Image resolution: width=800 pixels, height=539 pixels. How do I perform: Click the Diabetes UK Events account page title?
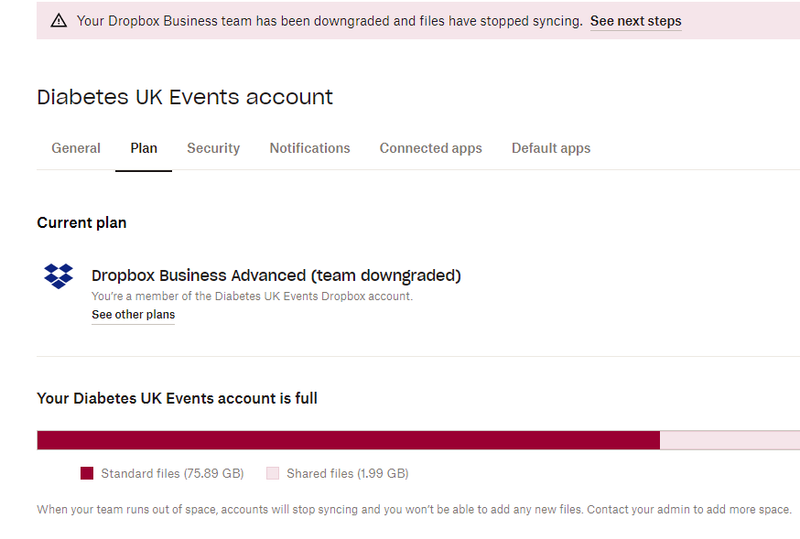tap(185, 97)
